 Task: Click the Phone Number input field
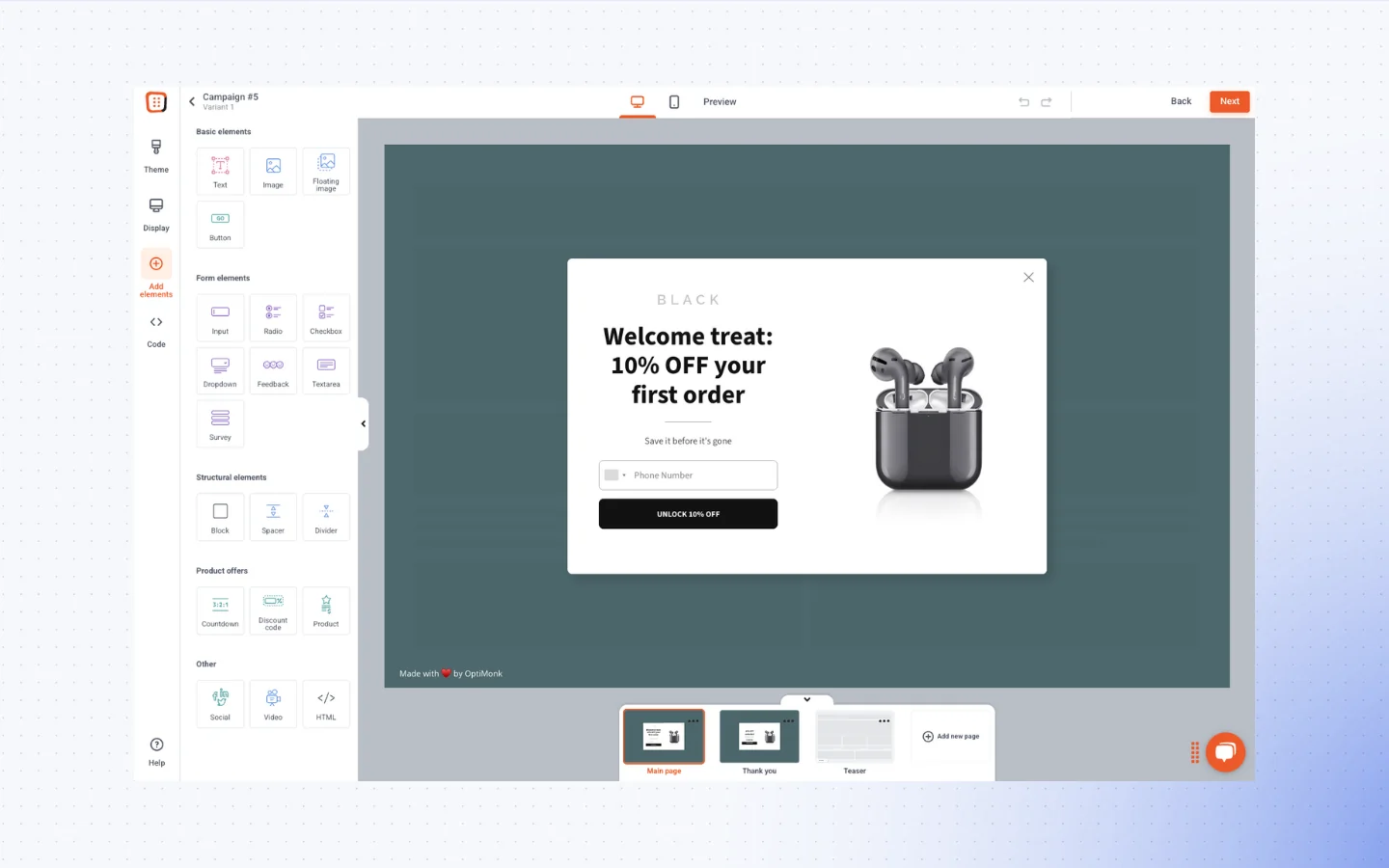[x=688, y=475]
